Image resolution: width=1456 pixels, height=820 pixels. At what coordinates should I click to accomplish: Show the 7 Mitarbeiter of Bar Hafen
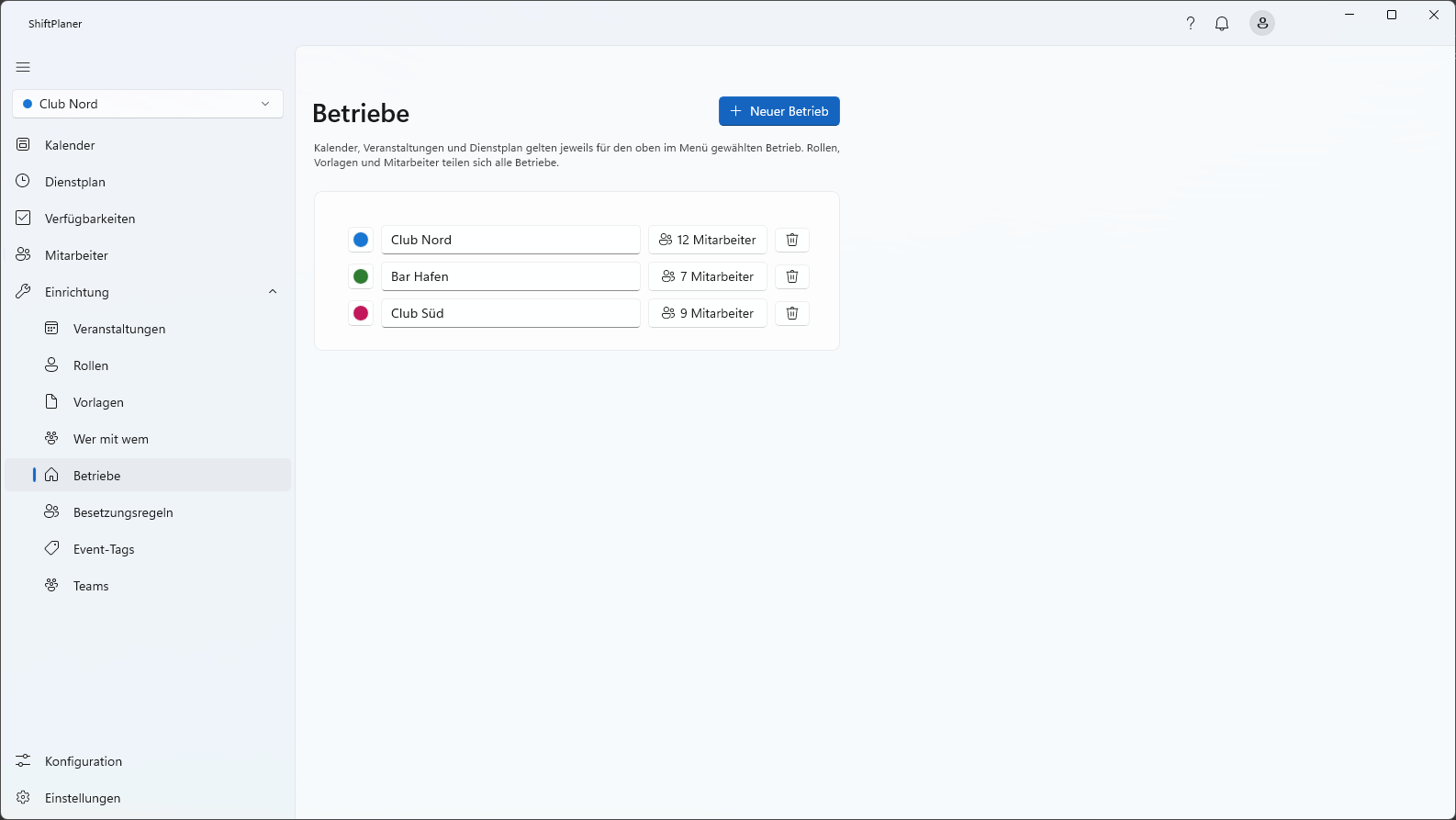click(708, 276)
